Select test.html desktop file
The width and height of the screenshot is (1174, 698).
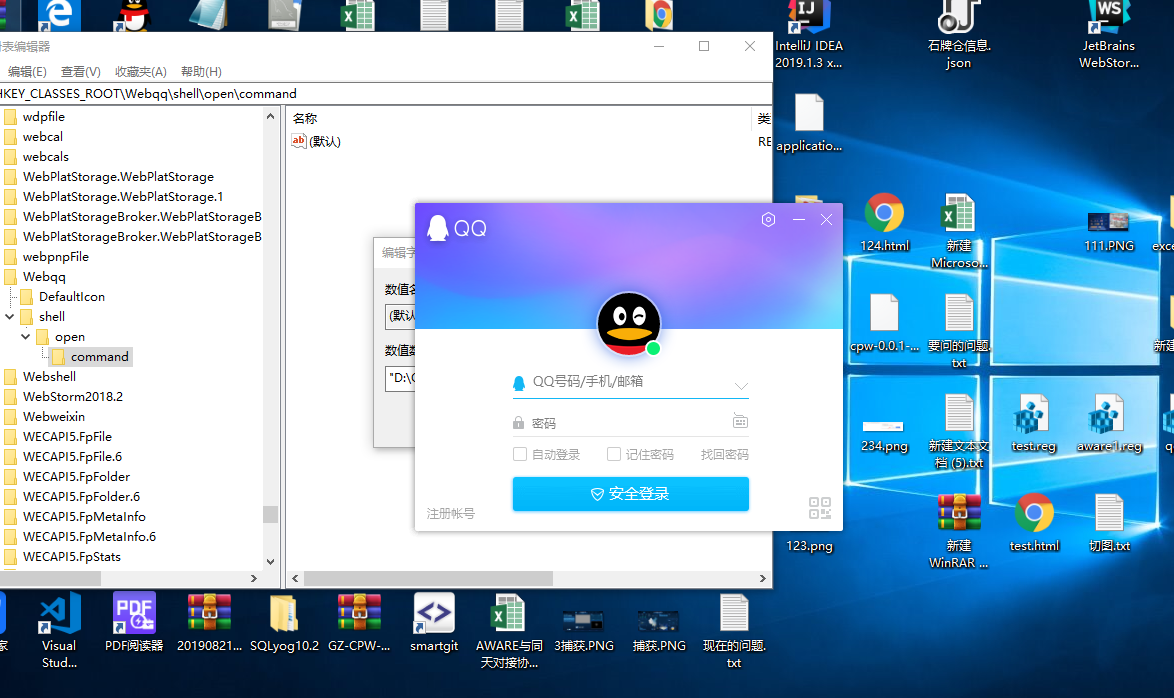coord(1034,523)
